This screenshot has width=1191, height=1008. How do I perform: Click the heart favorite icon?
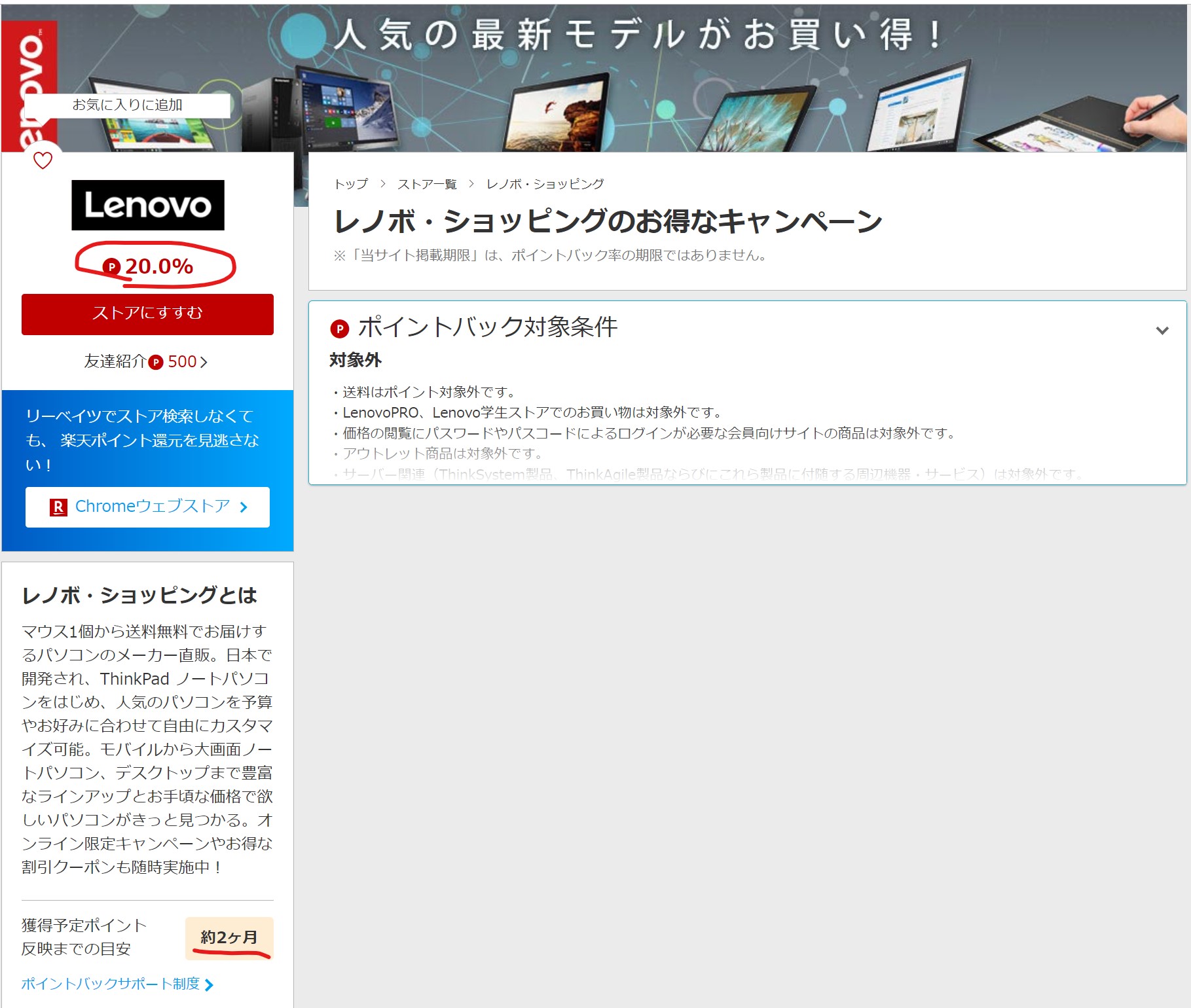click(x=43, y=160)
